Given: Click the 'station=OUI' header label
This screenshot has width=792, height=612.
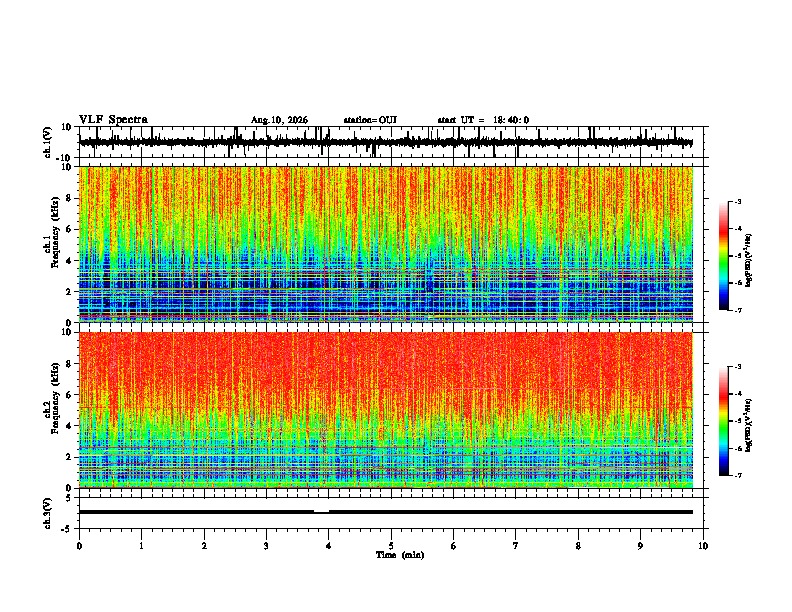Looking at the screenshot, I should click(x=370, y=120).
